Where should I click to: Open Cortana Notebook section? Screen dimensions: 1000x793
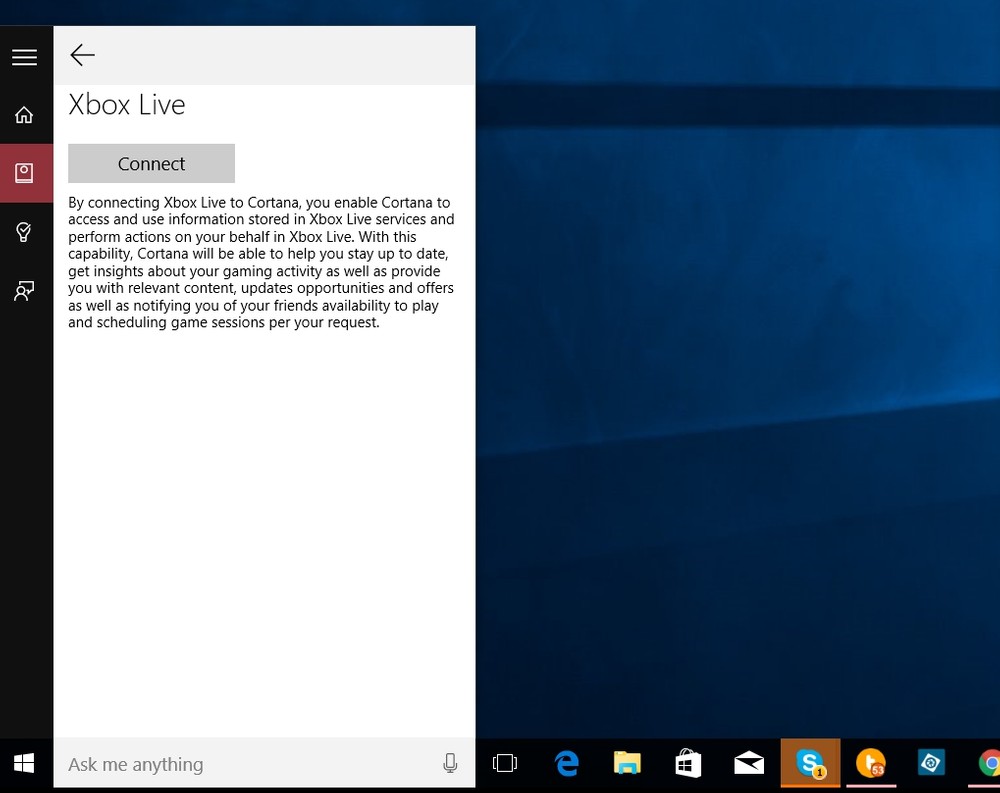pyautogui.click(x=24, y=173)
